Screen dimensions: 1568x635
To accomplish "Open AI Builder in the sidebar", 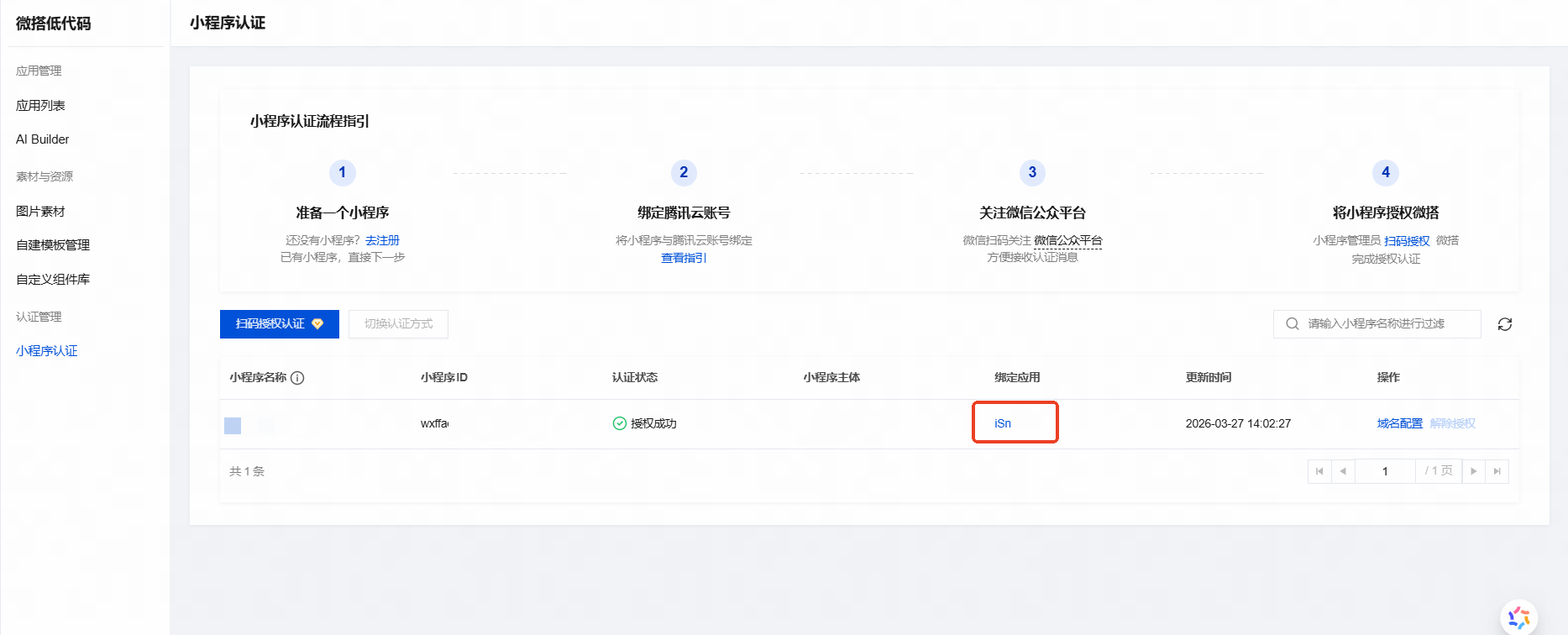I will point(43,139).
